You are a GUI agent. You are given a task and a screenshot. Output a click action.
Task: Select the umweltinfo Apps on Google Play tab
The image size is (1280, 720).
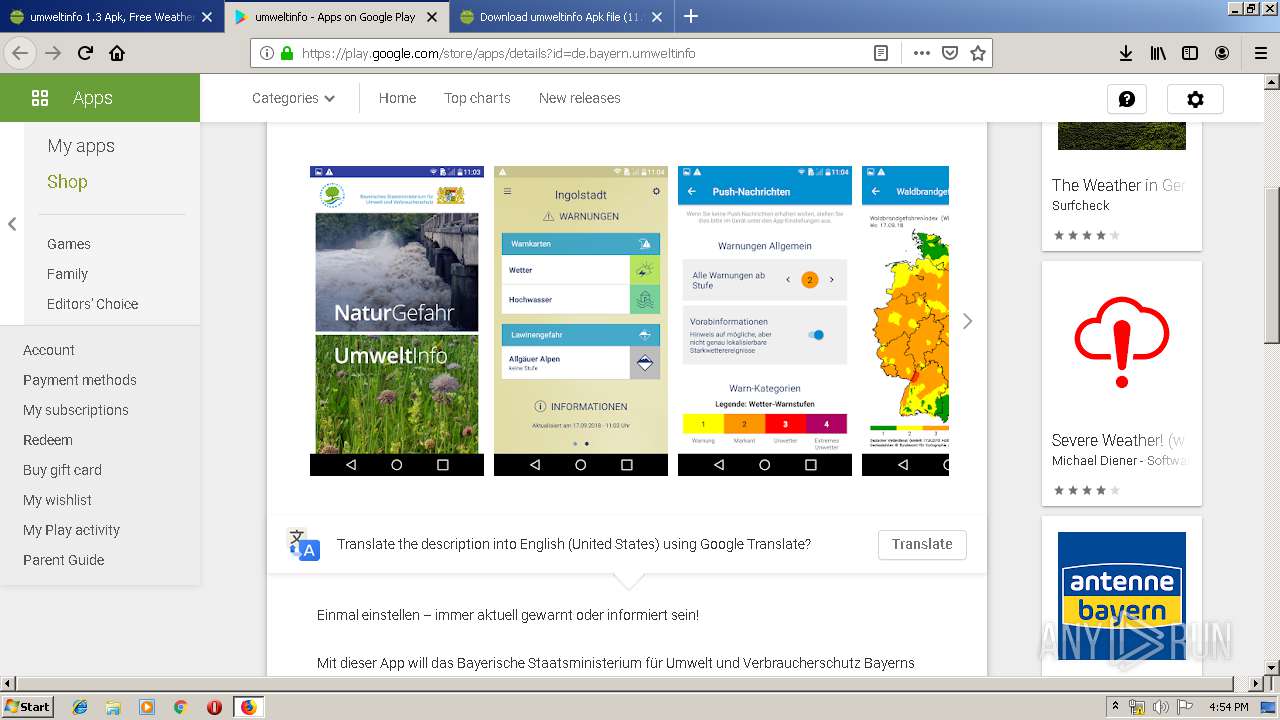click(337, 17)
